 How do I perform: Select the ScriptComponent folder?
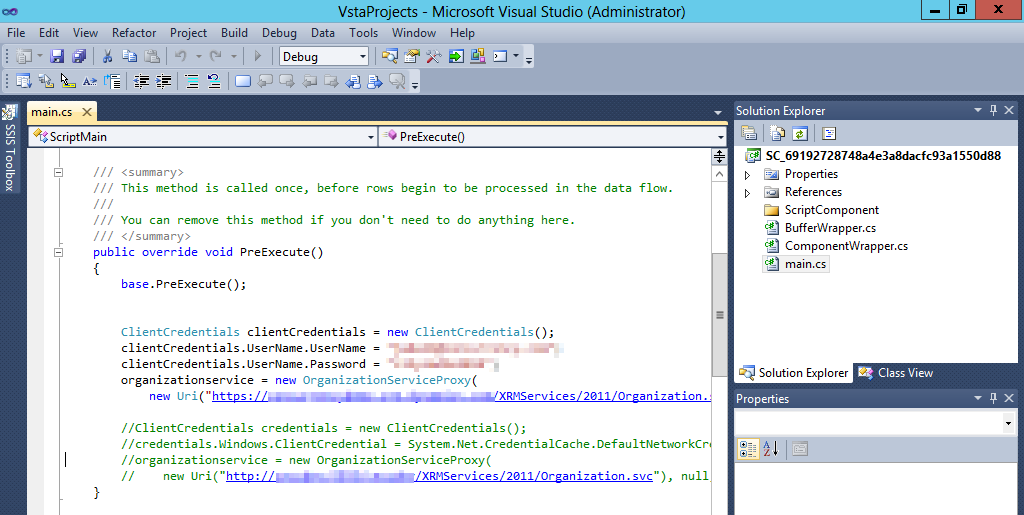coord(831,210)
